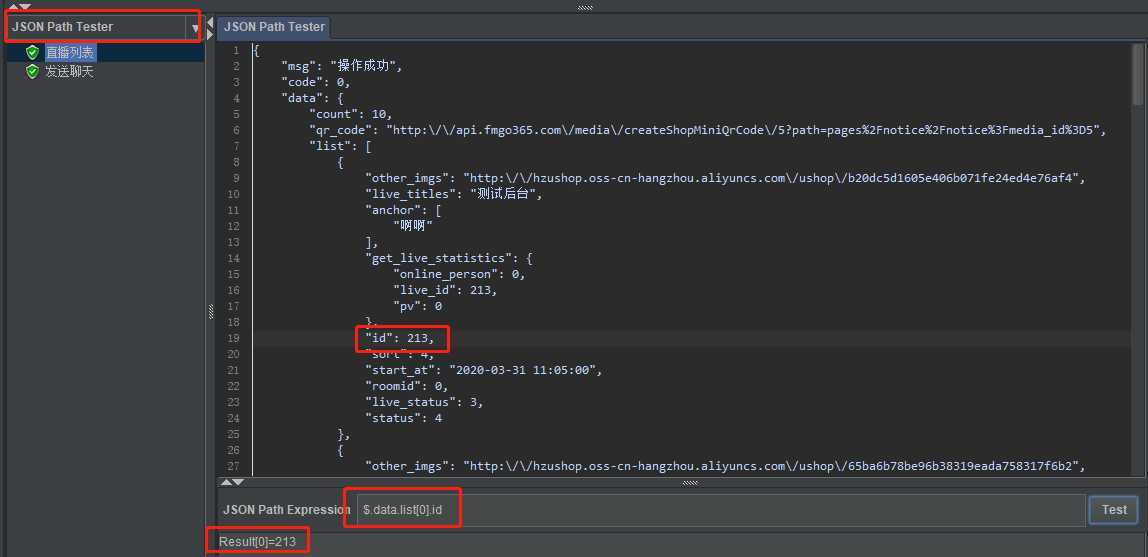The height and width of the screenshot is (557, 1148).
Task: Click the green shield icon beside 直播列表
Action: pyautogui.click(x=32, y=53)
